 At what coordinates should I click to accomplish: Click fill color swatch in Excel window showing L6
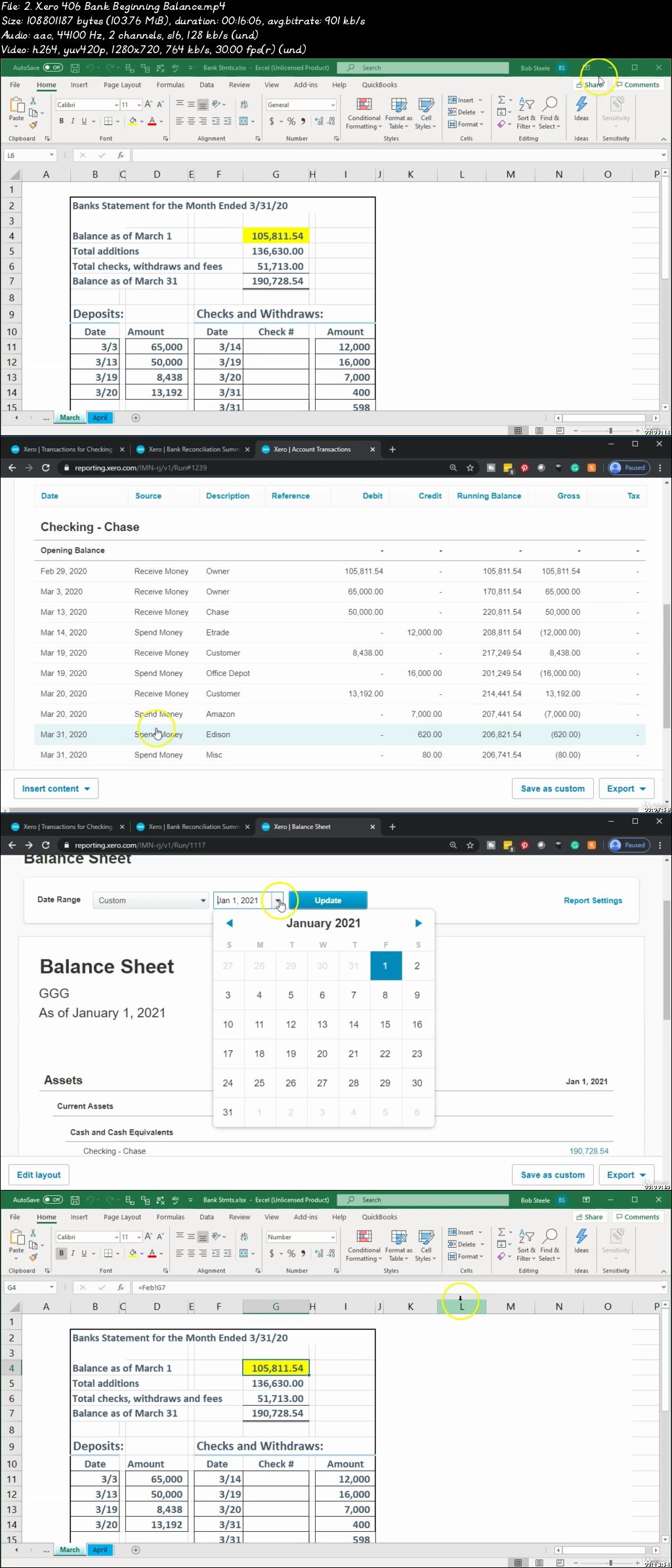(x=133, y=121)
